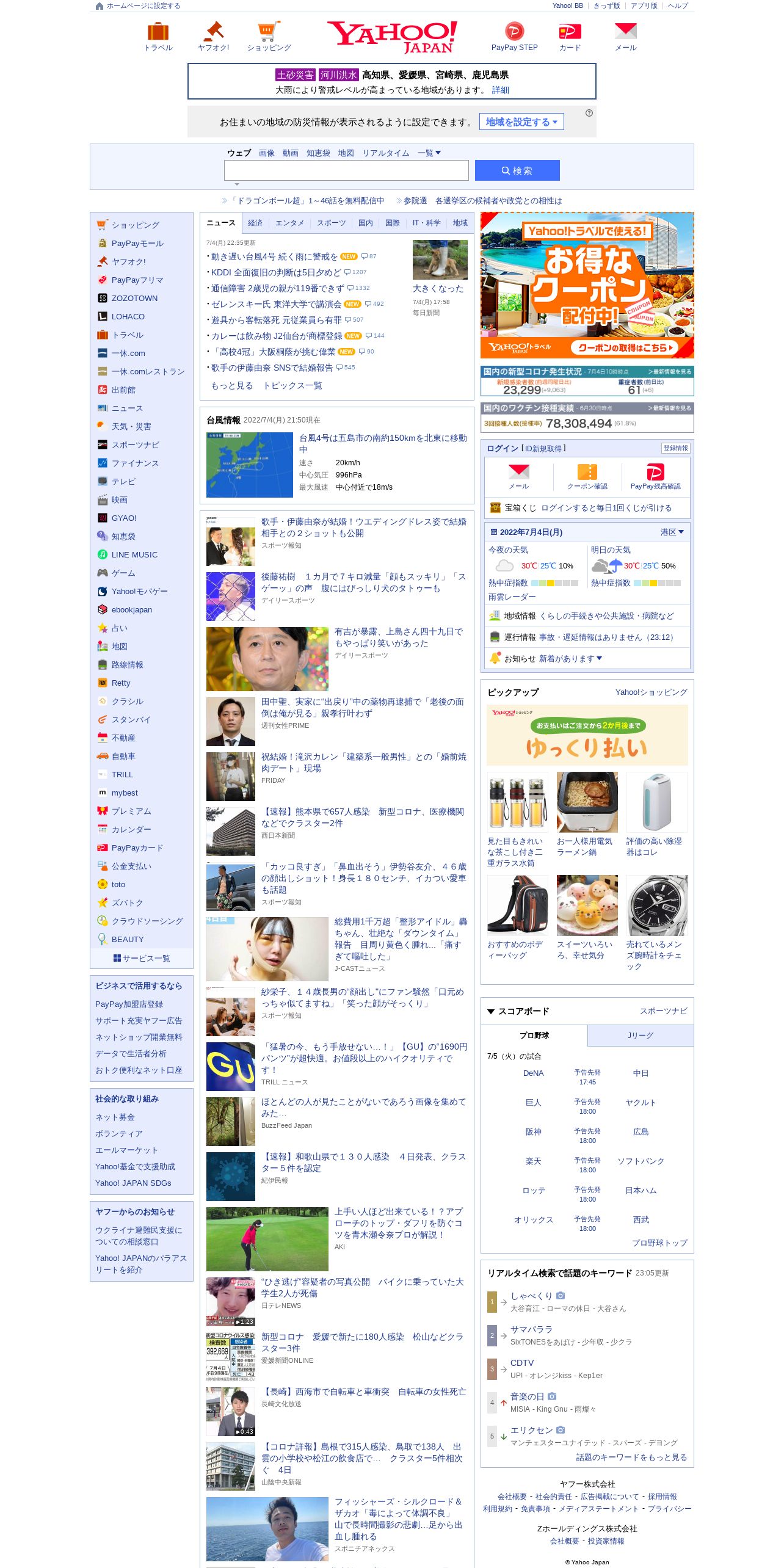784x1568 pixels.
Task: Open スポーツナビ sidebar icon
Action: 103,445
